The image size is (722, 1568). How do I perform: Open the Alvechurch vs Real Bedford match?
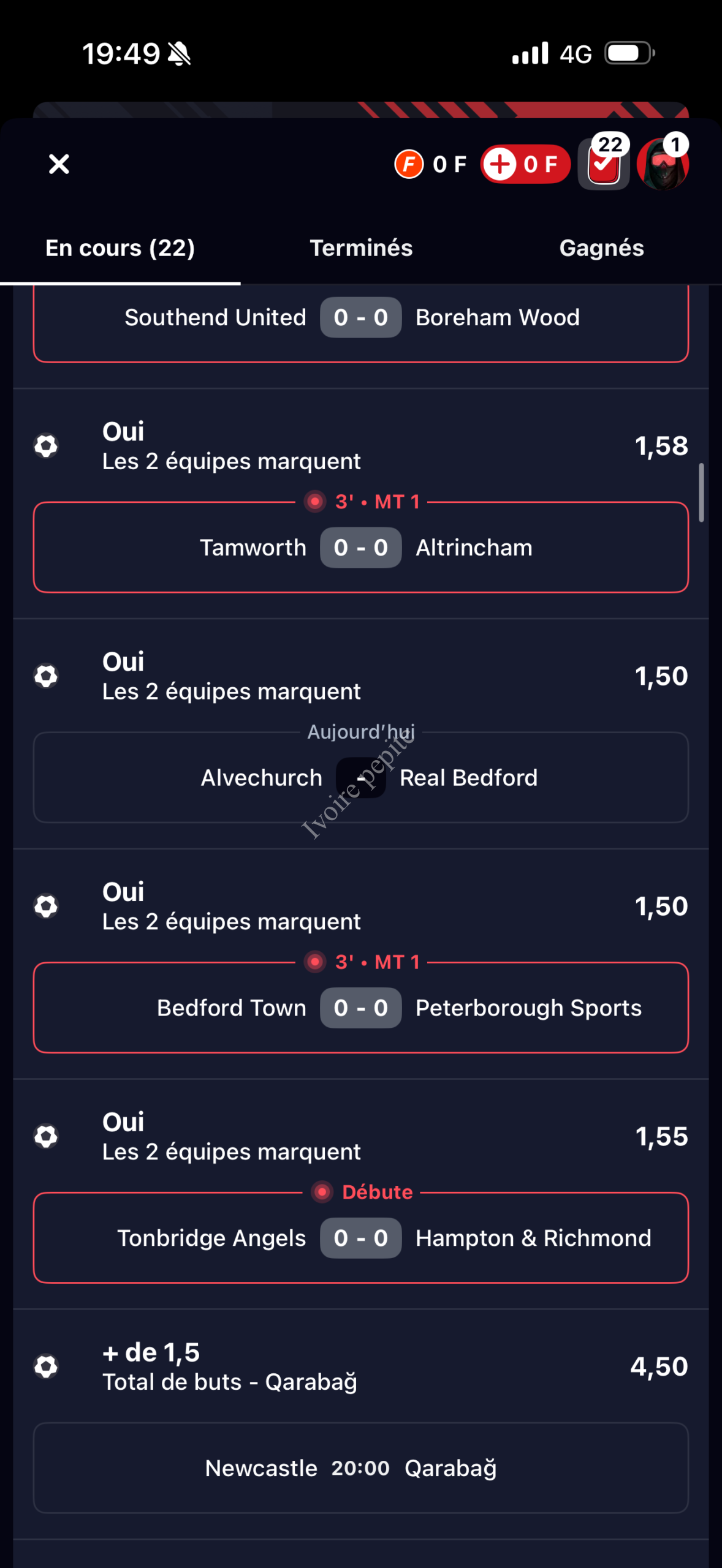[x=361, y=778]
